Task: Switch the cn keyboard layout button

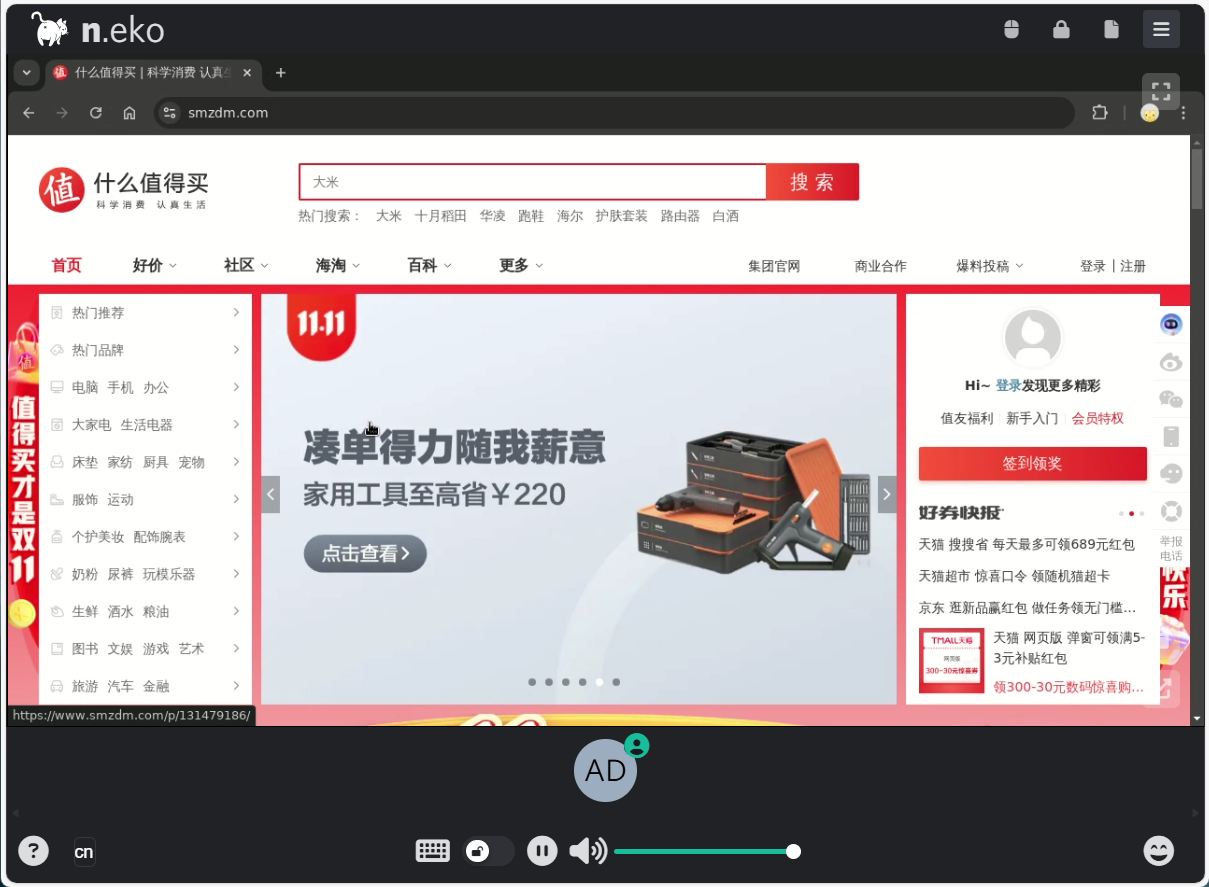Action: (84, 852)
